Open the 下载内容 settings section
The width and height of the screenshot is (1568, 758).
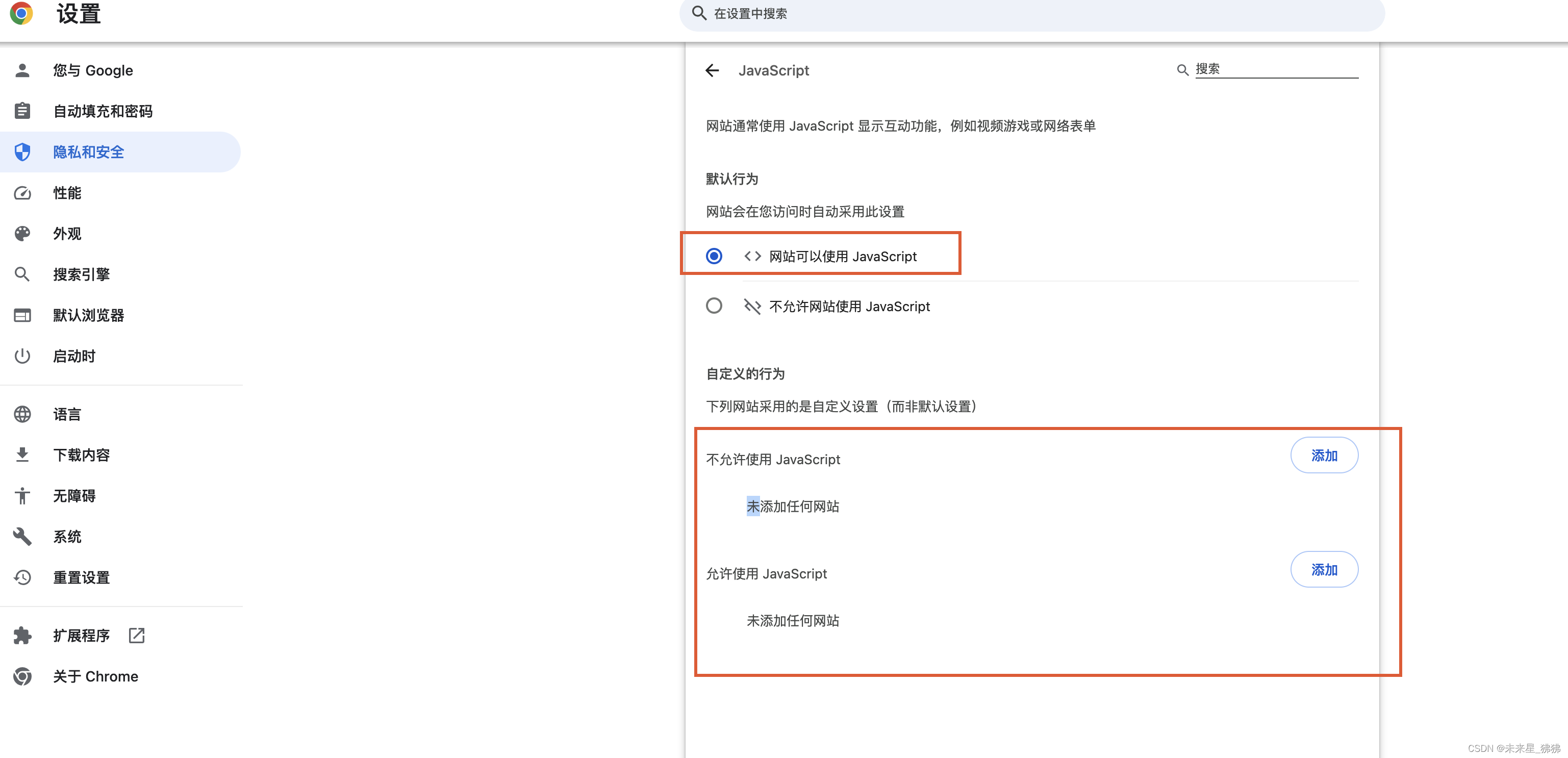pyautogui.click(x=81, y=455)
